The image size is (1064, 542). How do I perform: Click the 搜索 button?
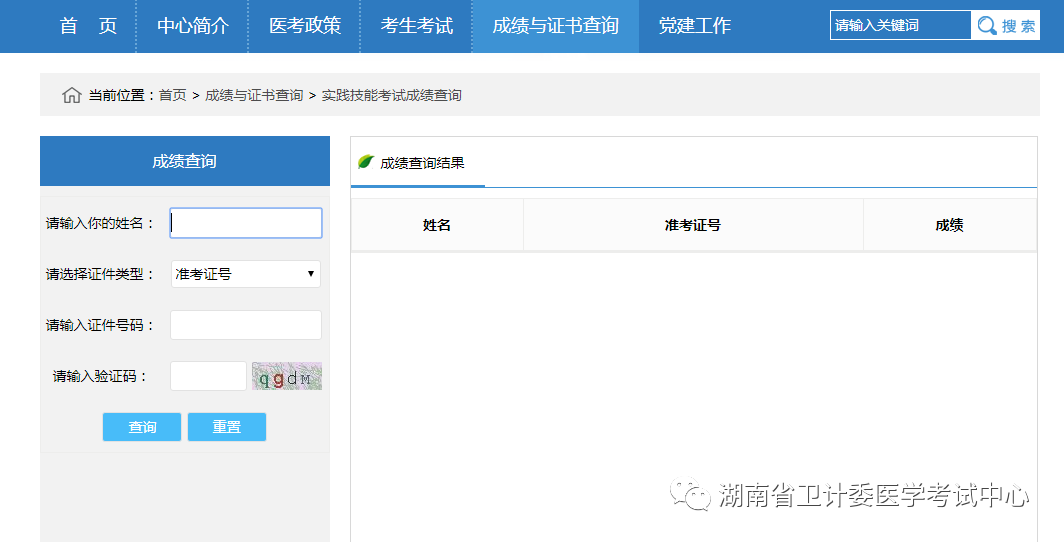click(1006, 26)
